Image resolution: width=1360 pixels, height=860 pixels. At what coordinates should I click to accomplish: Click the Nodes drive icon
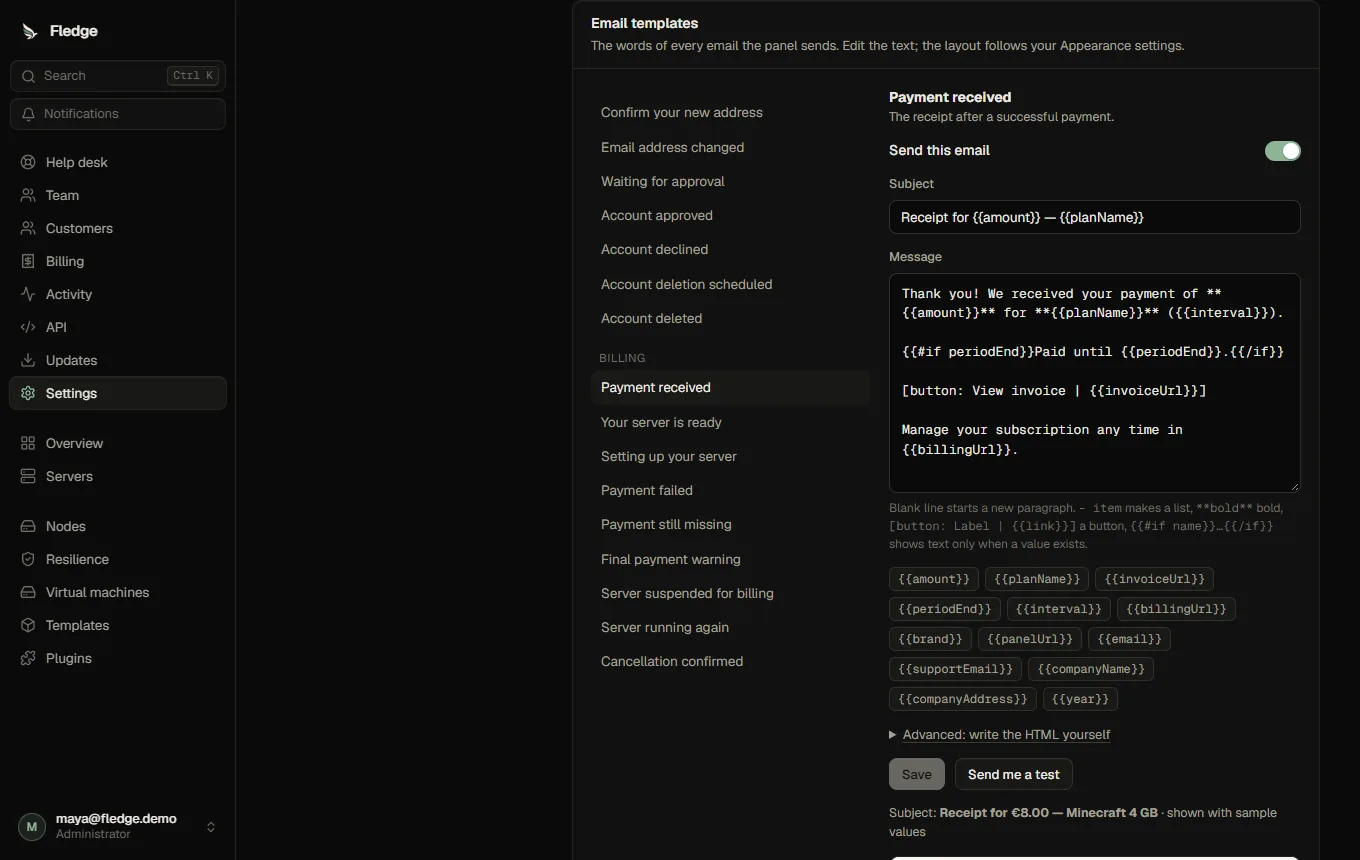pyautogui.click(x=28, y=526)
